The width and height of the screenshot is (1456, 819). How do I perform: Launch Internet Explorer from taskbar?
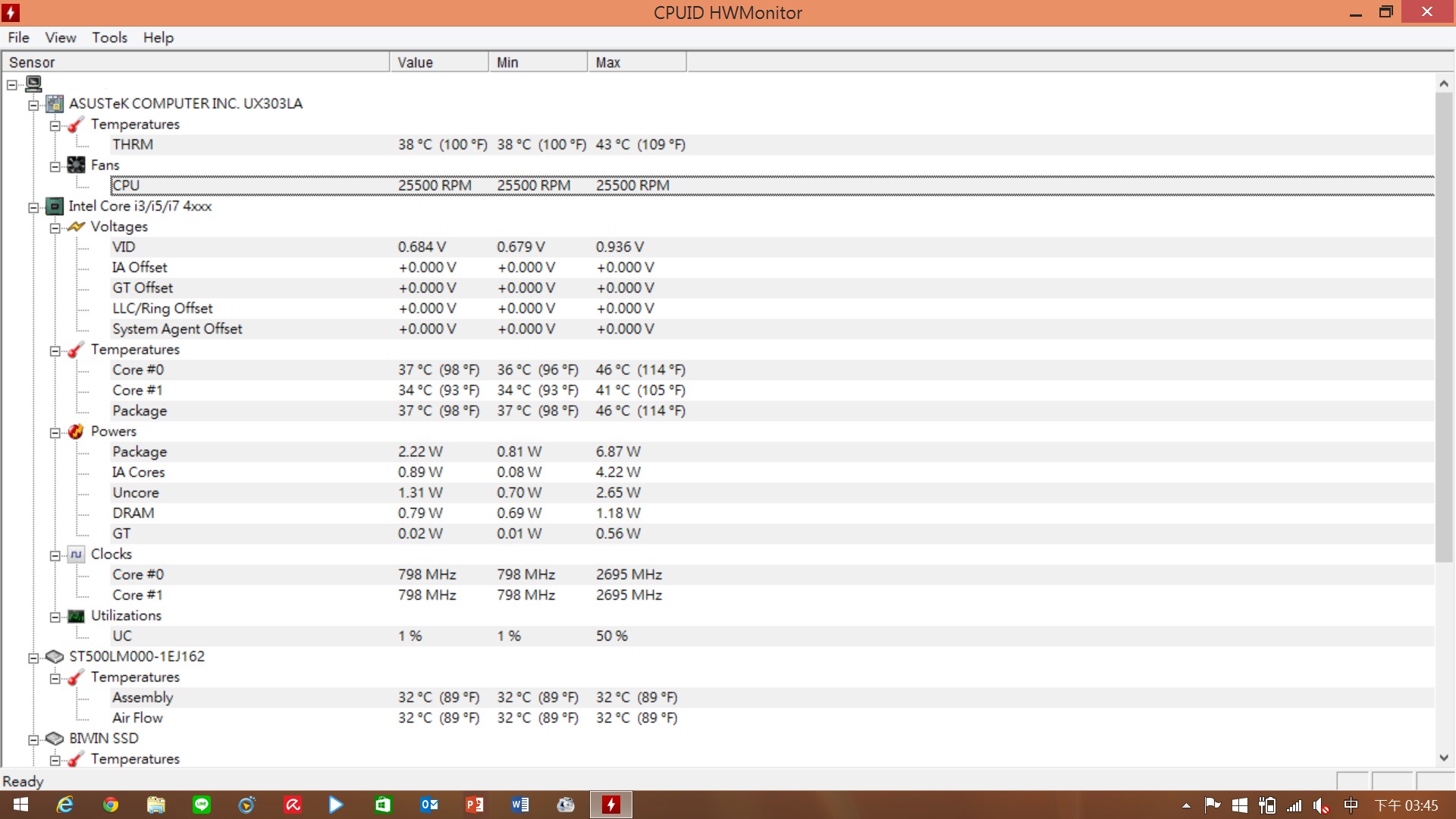pyautogui.click(x=65, y=805)
